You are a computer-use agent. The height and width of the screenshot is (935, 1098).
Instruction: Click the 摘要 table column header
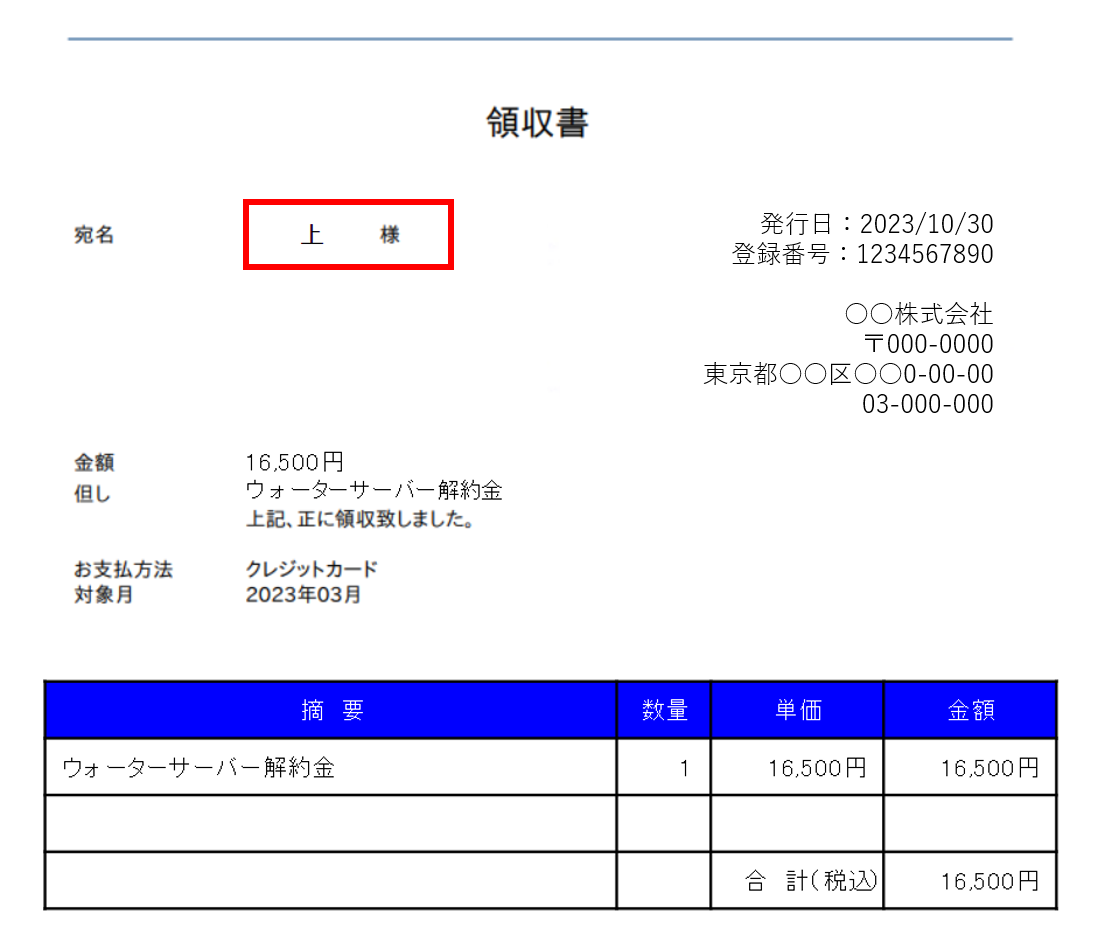(x=332, y=710)
